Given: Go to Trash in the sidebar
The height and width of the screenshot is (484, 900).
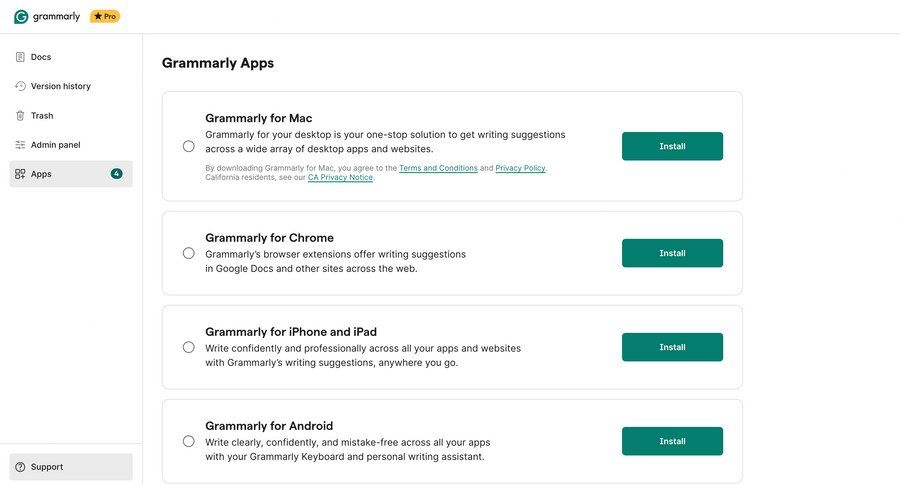Looking at the screenshot, I should point(71,115).
